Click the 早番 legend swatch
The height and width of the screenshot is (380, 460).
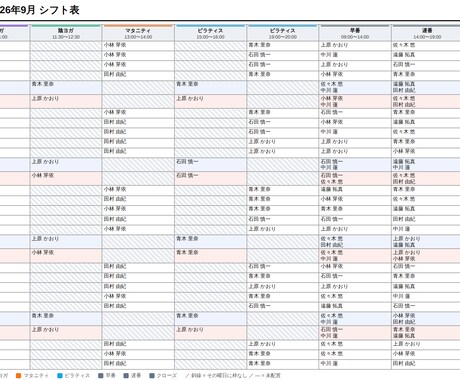coord(101,376)
